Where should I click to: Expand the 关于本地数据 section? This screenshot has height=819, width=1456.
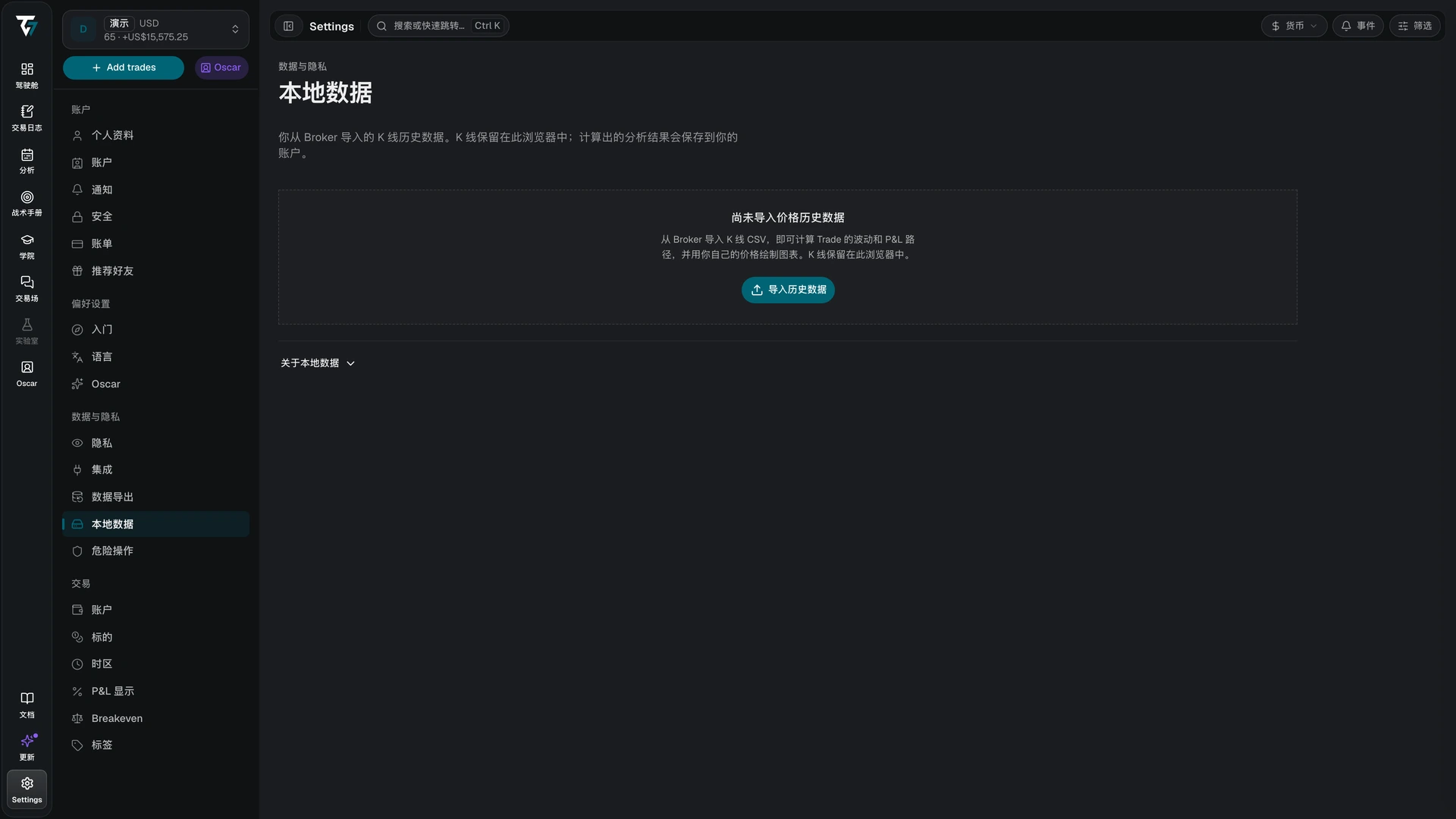pyautogui.click(x=318, y=363)
